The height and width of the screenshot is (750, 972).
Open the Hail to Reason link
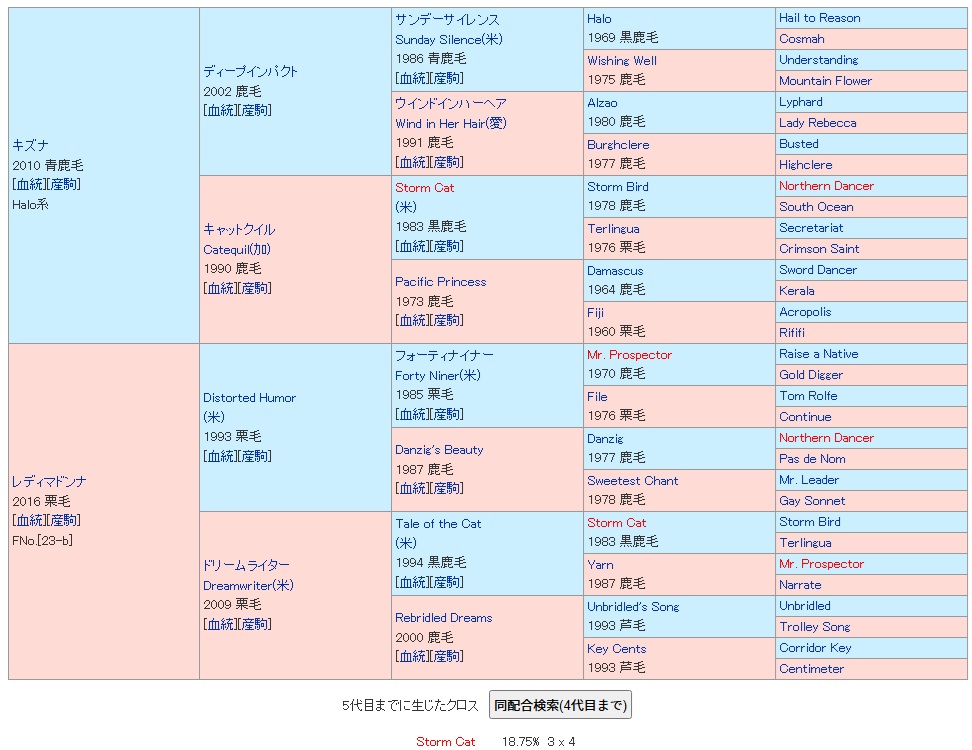point(820,18)
